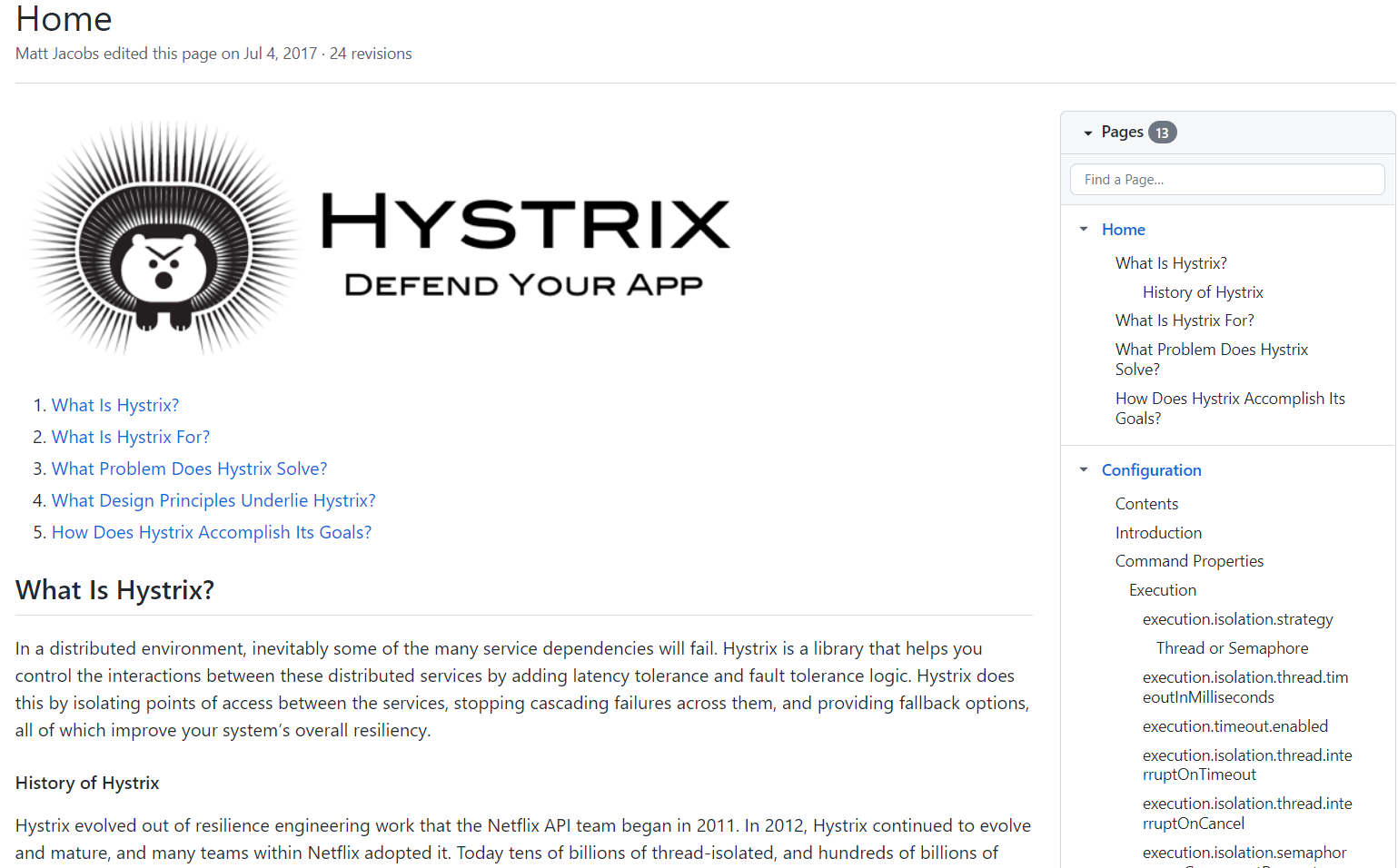Follow contents link How Does Hystrix Accomplish Its Goals?
Screen dimensions: 1398x868
point(212,532)
